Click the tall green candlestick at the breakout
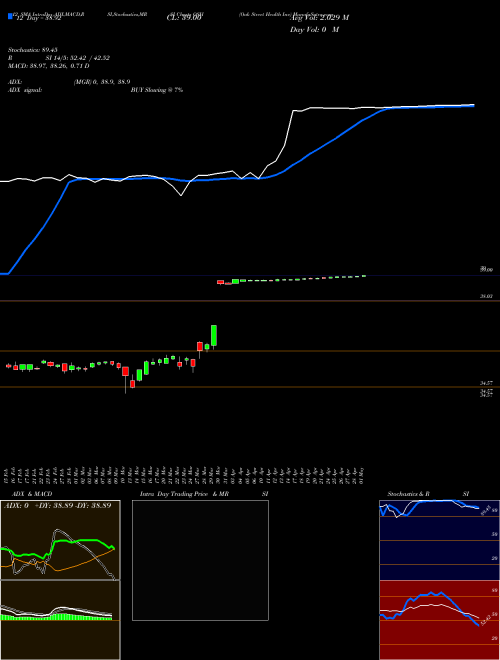The image size is (500, 660). (x=214, y=336)
